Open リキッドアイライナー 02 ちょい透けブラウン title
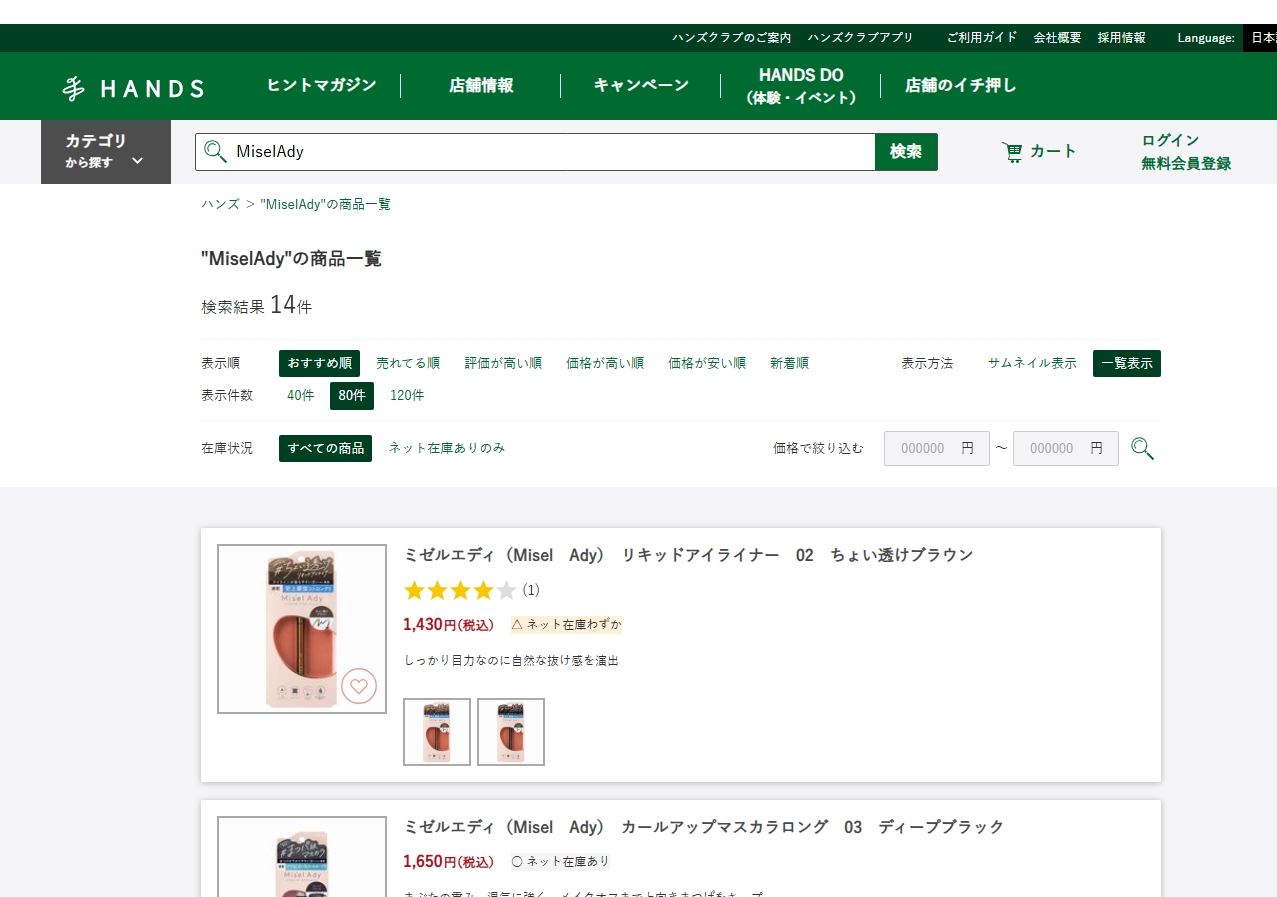The height and width of the screenshot is (897, 1277). pos(688,555)
